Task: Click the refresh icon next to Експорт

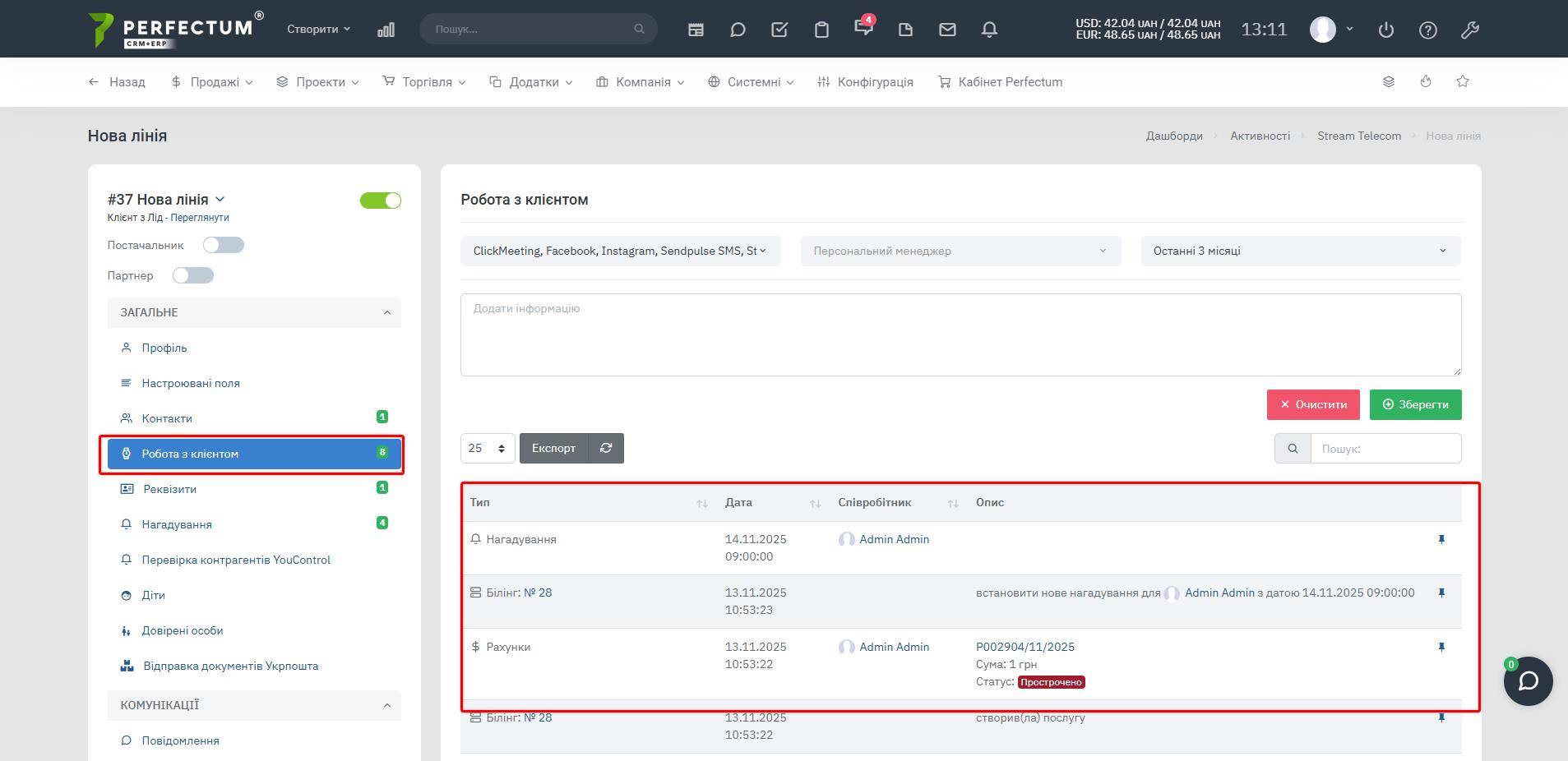Action: (x=606, y=448)
